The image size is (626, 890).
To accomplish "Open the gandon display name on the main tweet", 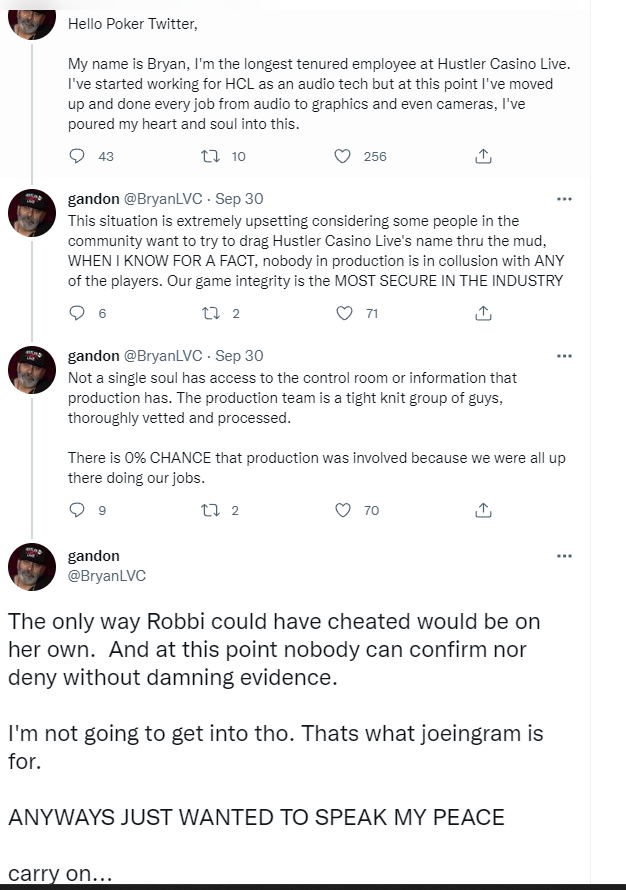I will point(94,556).
